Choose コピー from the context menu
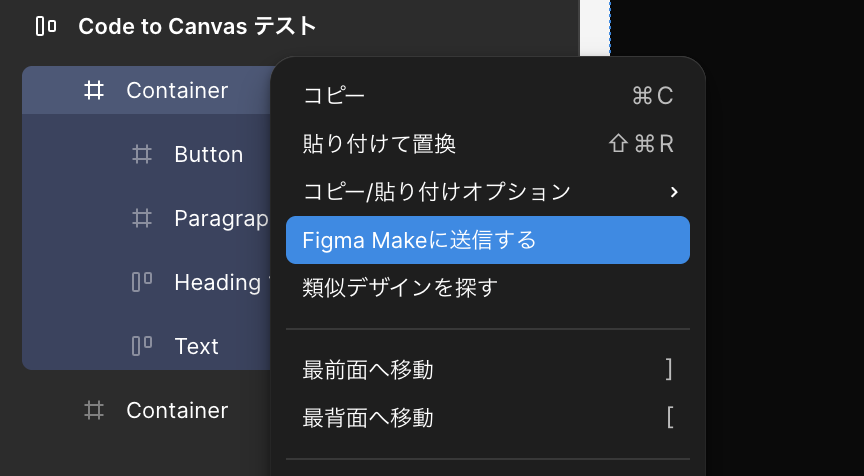 [334, 95]
